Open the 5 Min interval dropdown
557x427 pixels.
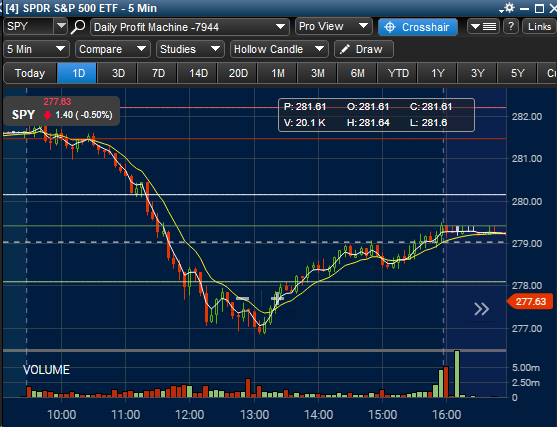pos(36,49)
